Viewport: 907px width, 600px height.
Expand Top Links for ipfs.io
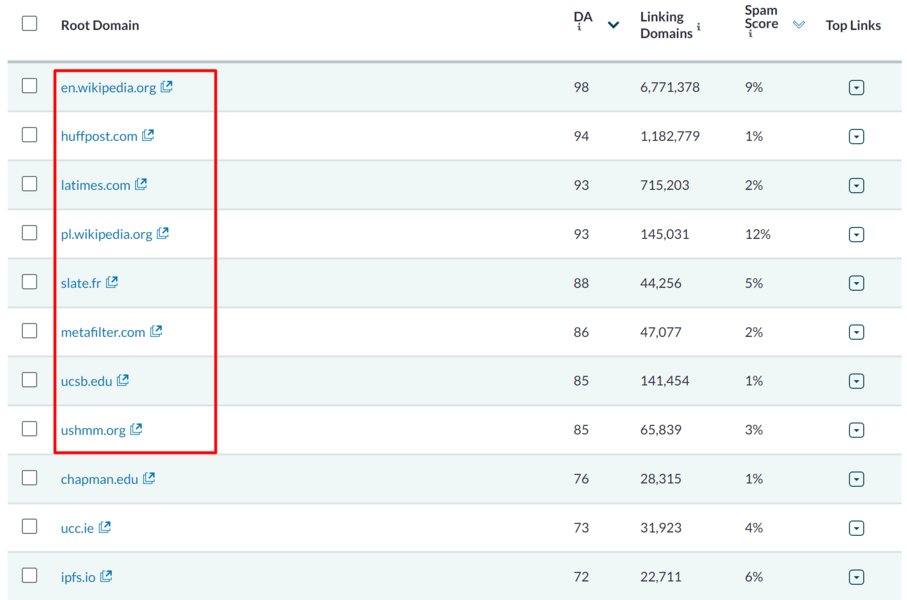857,577
